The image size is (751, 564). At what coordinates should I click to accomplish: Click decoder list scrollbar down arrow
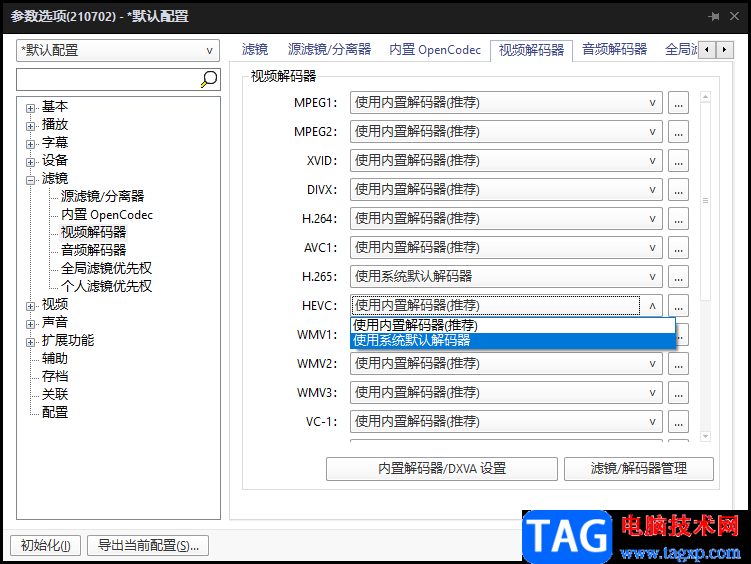coord(705,436)
